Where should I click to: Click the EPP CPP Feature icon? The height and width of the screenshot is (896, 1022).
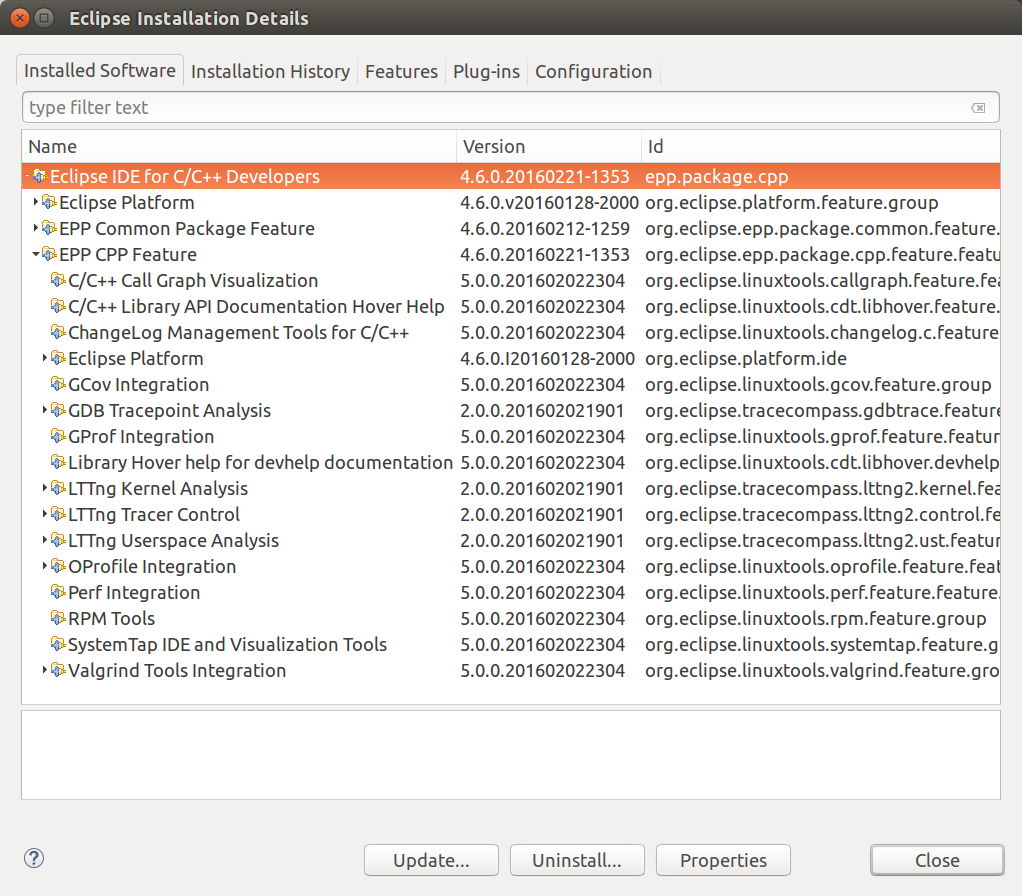click(x=50, y=254)
